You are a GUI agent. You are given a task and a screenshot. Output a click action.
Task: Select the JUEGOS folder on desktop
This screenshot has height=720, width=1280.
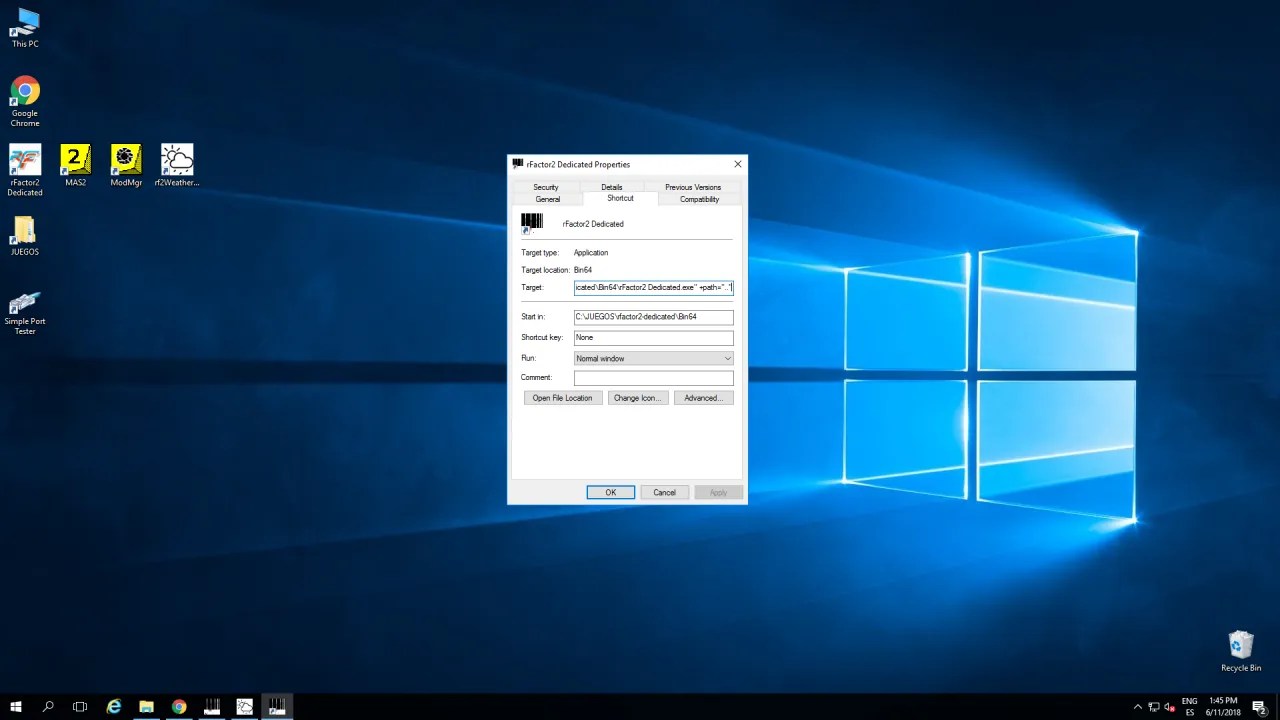pyautogui.click(x=25, y=236)
